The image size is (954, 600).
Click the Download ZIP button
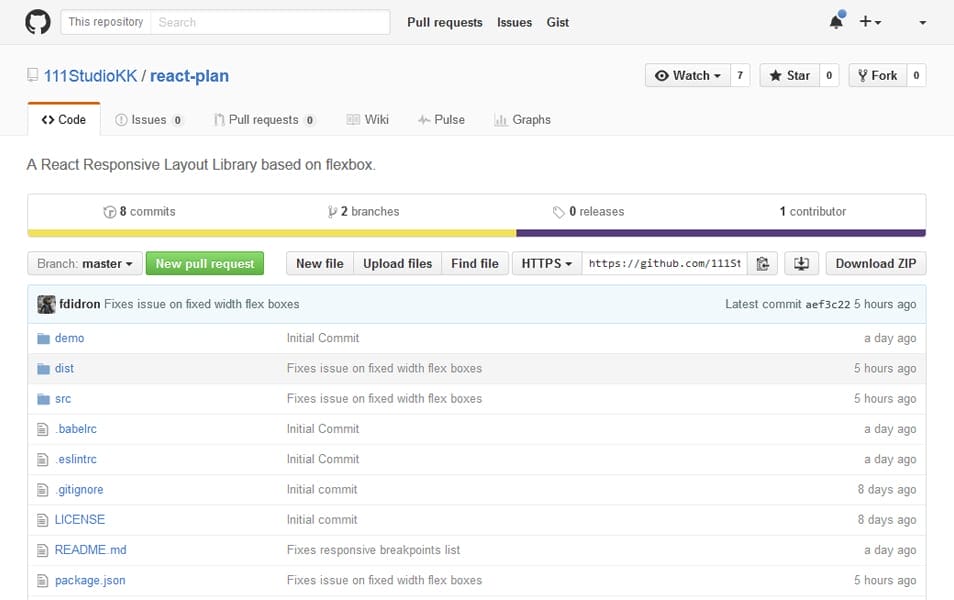tap(876, 263)
